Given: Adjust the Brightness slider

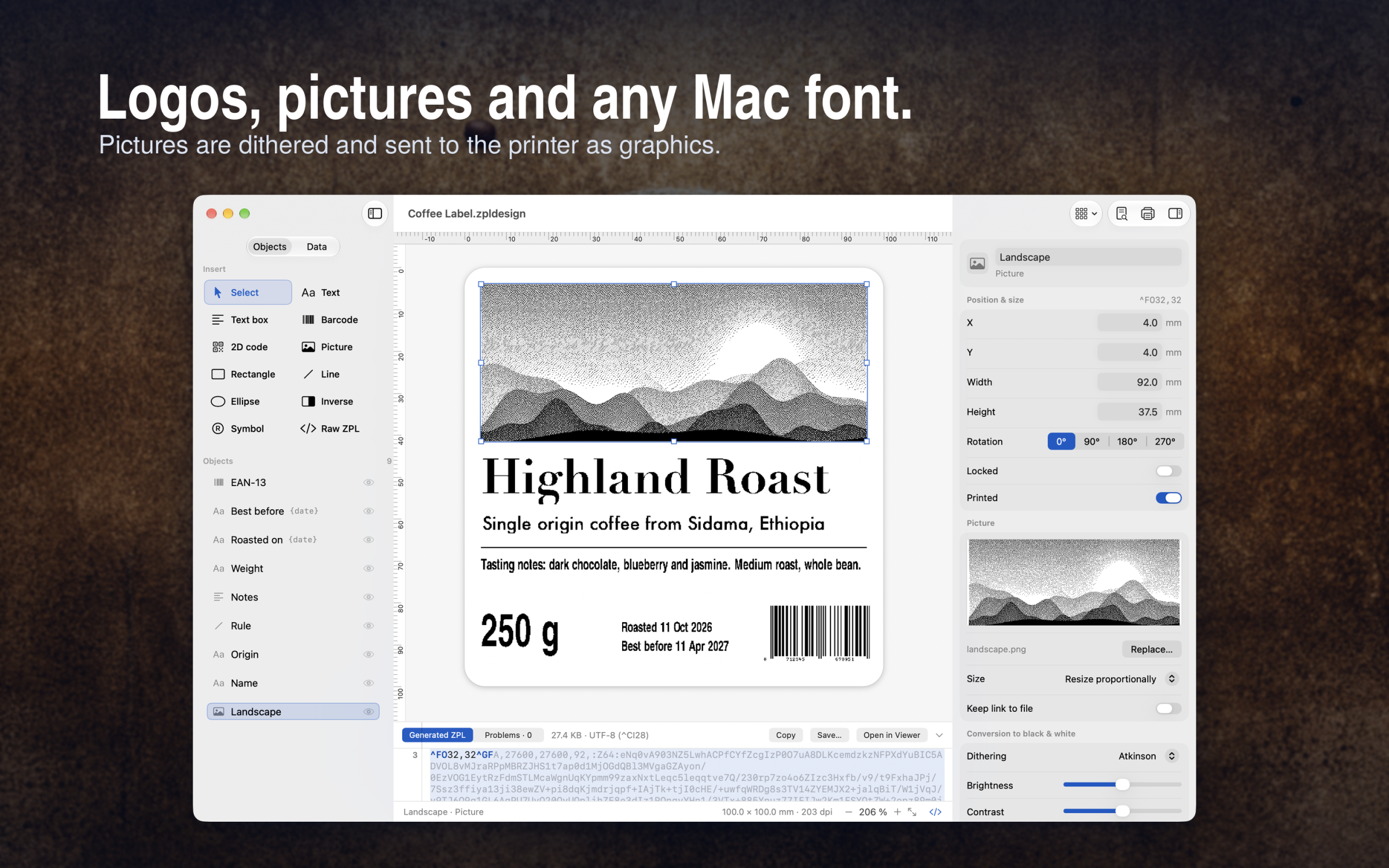Looking at the screenshot, I should (x=1122, y=785).
